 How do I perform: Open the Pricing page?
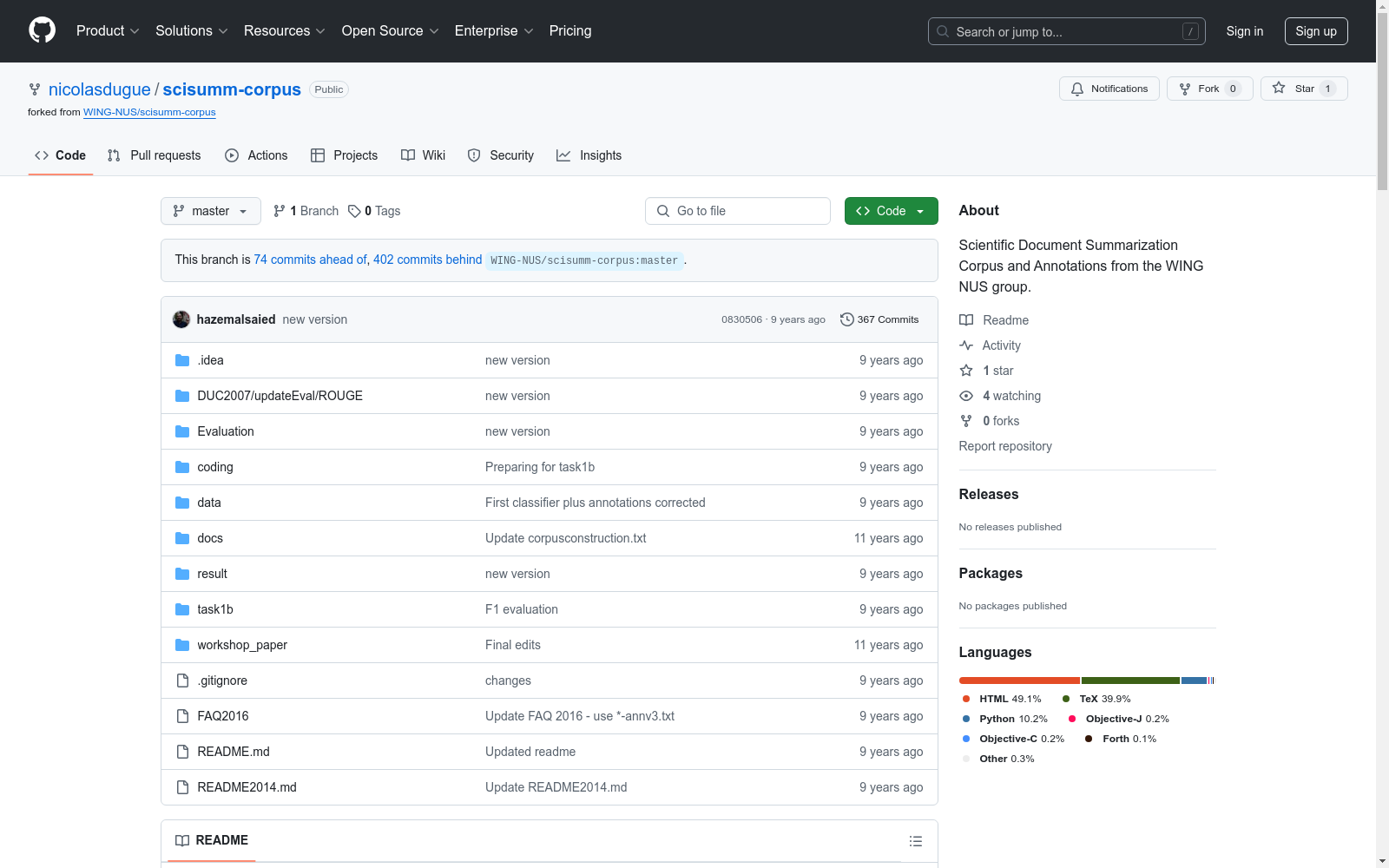570,31
